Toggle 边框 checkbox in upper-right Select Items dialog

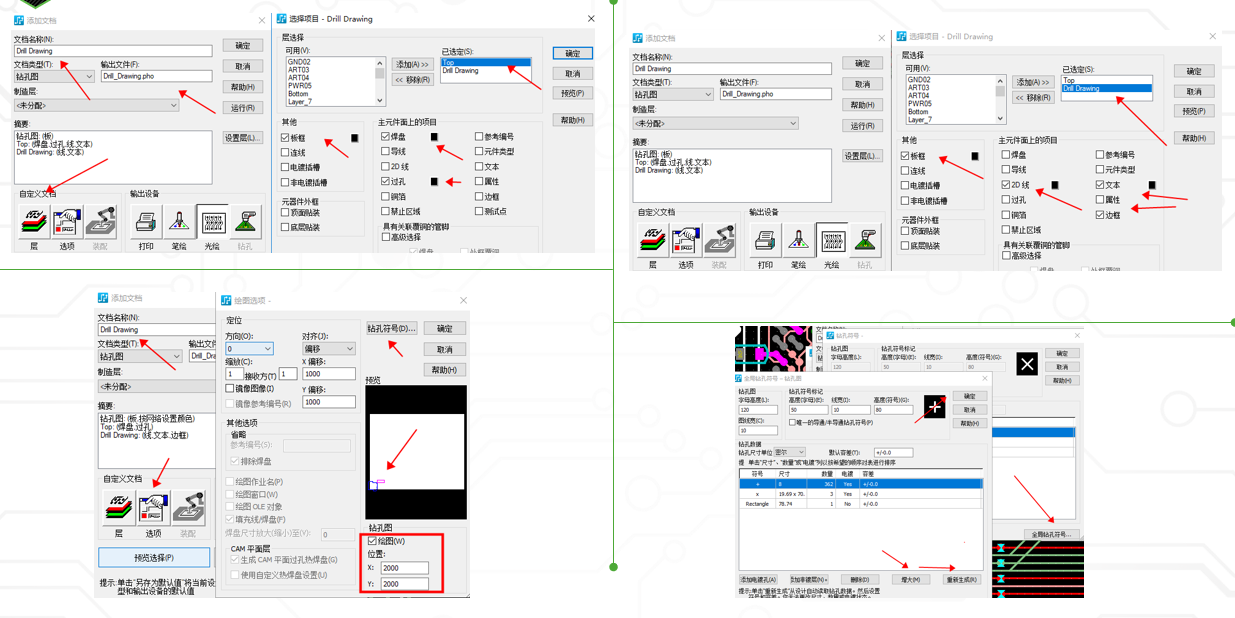pos(1100,215)
